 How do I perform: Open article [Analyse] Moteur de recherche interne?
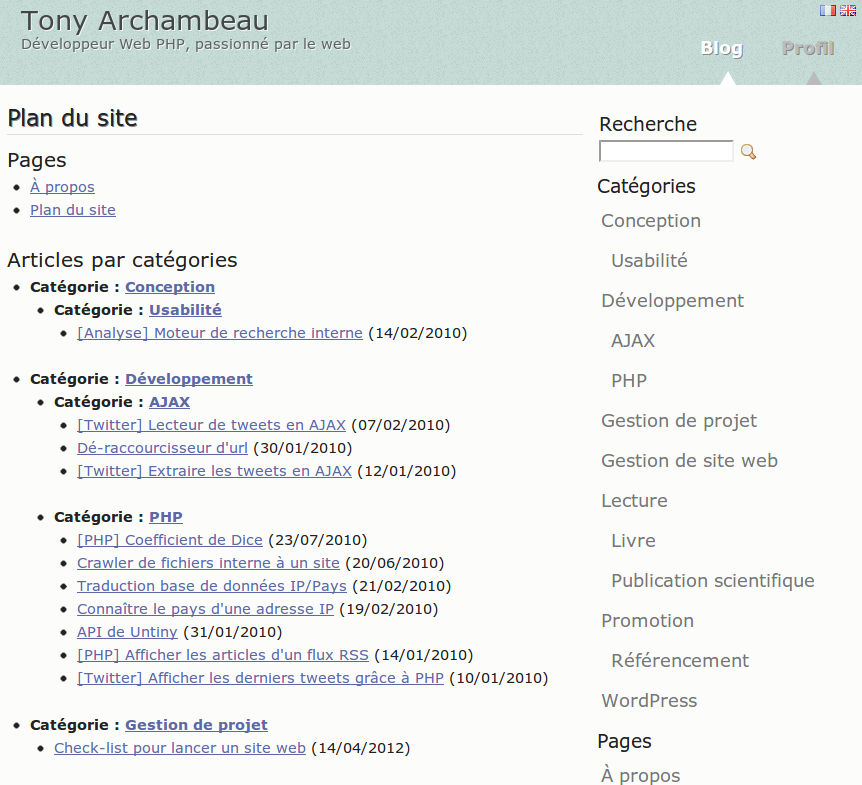click(x=218, y=333)
